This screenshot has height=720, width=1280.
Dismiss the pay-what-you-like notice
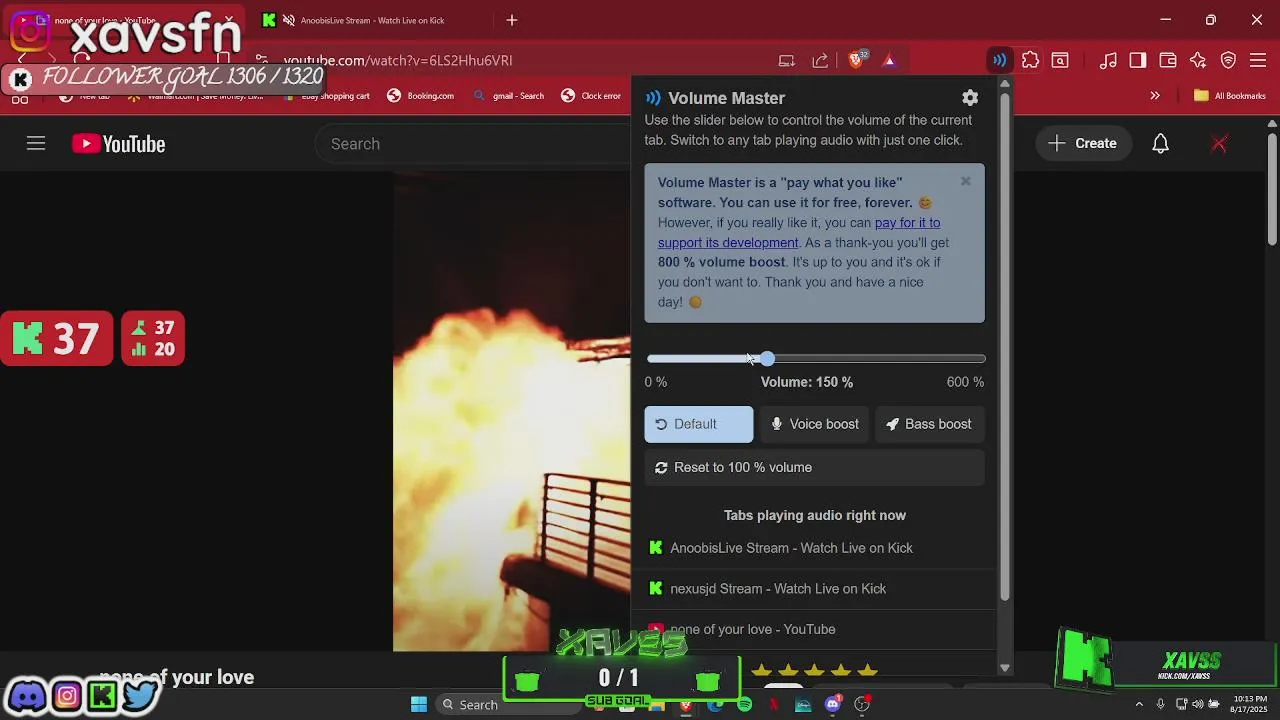(x=965, y=181)
